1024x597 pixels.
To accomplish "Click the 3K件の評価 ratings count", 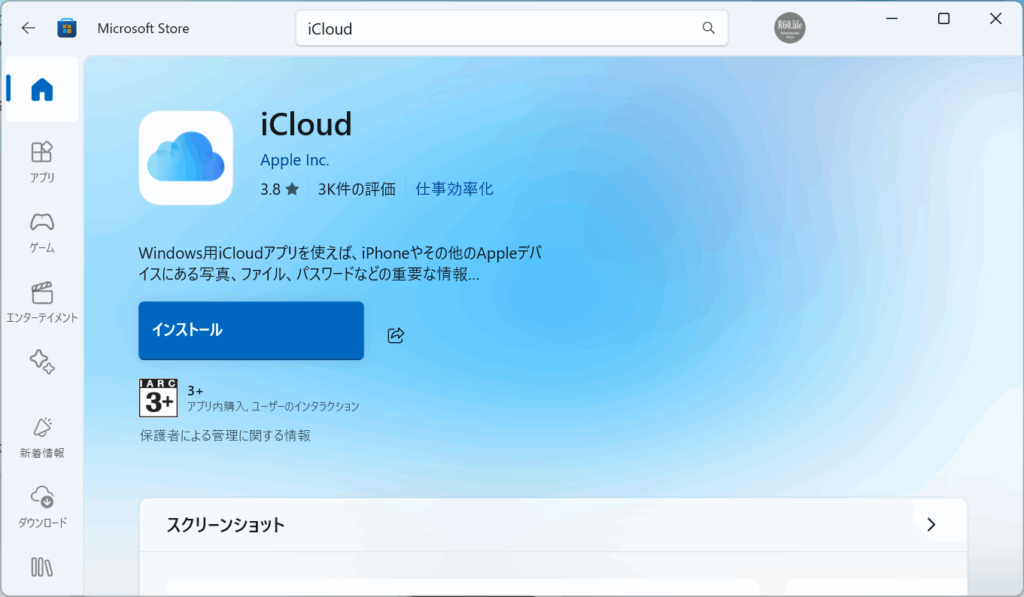I will pos(357,189).
